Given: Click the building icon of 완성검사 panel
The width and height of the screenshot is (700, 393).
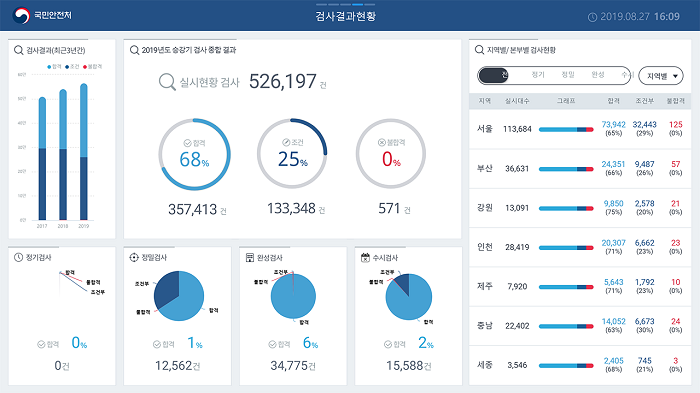Looking at the screenshot, I should 250,258.
